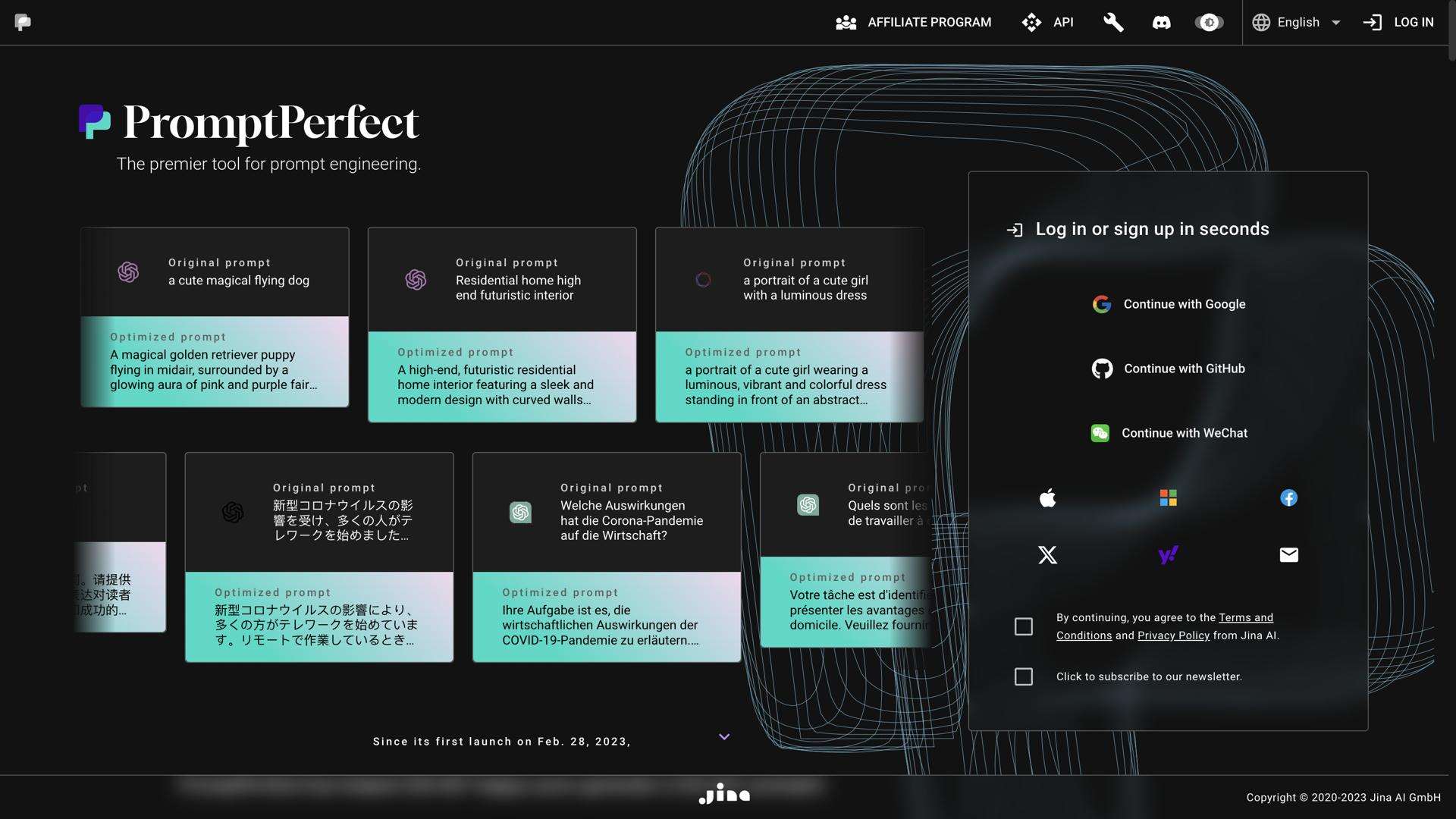Sign in with the Apple icon
This screenshot has height=819, width=1456.
pos(1047,498)
